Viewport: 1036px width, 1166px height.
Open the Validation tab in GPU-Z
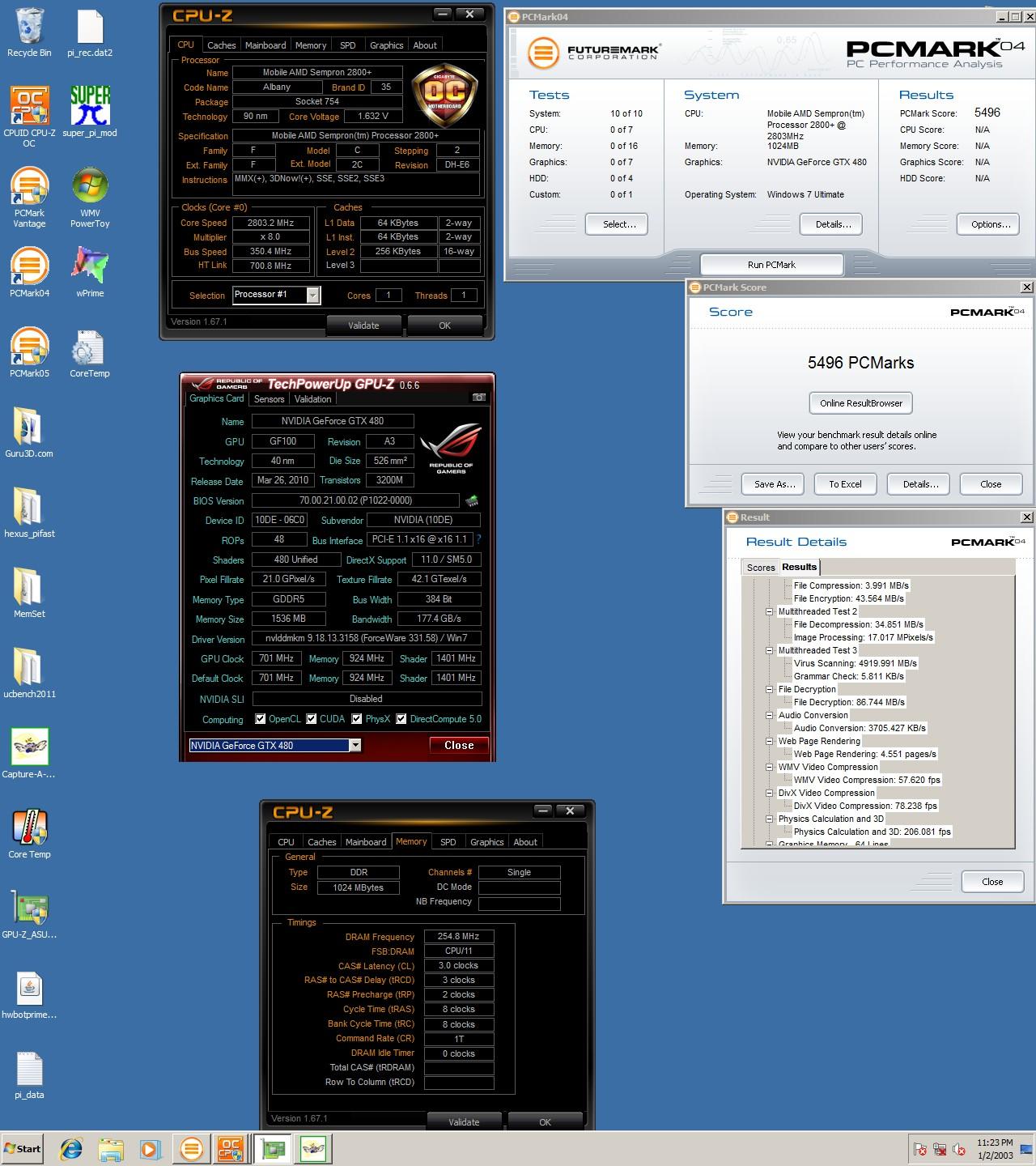pos(312,399)
